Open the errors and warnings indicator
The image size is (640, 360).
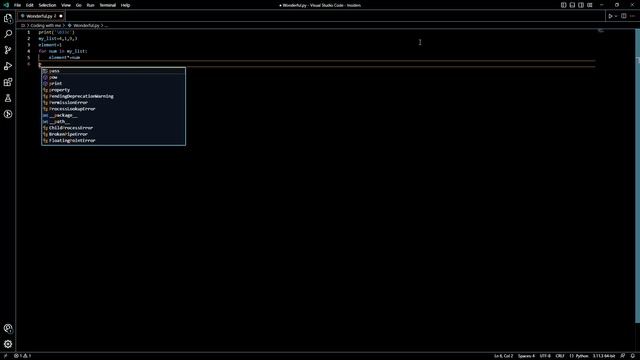[23, 356]
